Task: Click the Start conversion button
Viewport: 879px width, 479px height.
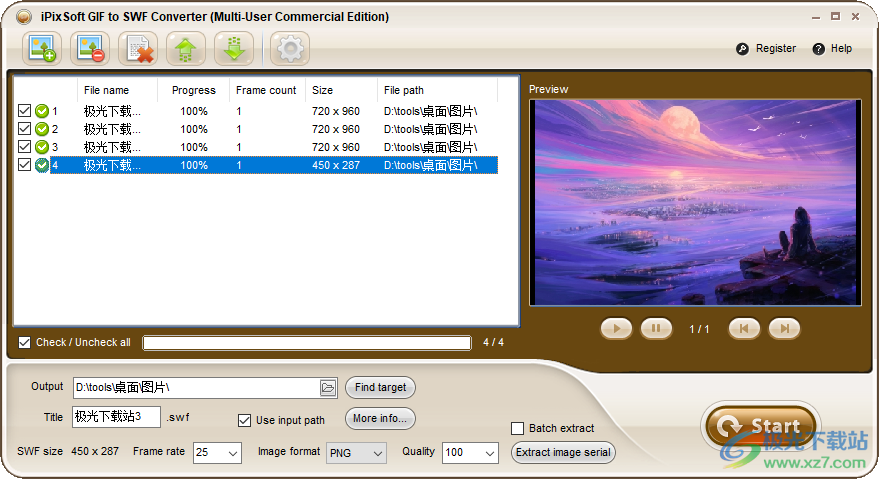Action: click(x=761, y=426)
